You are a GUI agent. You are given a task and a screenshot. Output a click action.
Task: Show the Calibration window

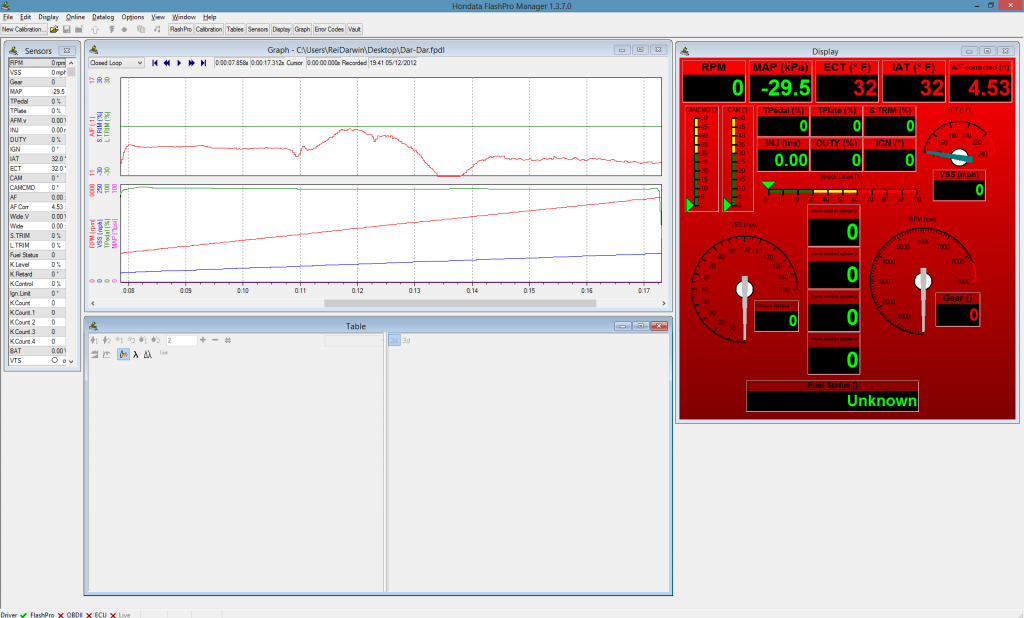pyautogui.click(x=209, y=29)
